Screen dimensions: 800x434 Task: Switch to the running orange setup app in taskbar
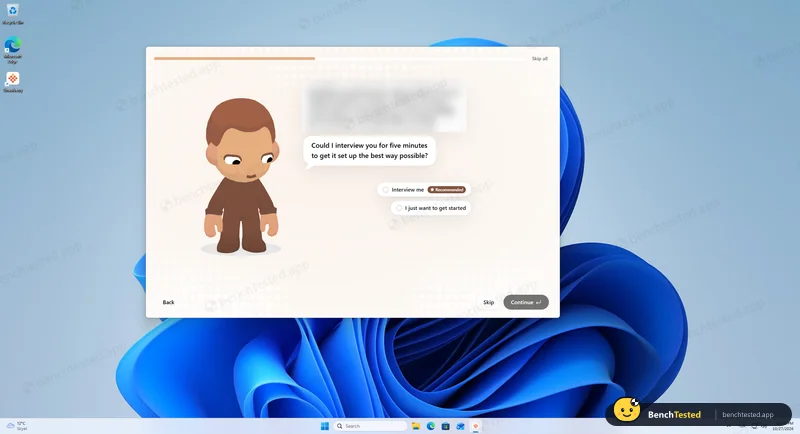475,426
